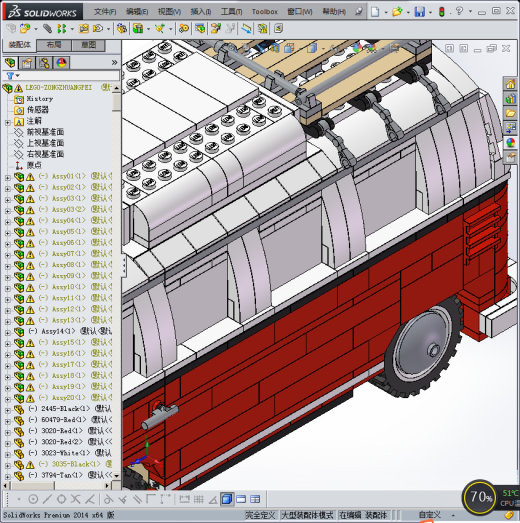The height and width of the screenshot is (523, 520).
Task: Switch to the 布局 tab
Action: 54,45
